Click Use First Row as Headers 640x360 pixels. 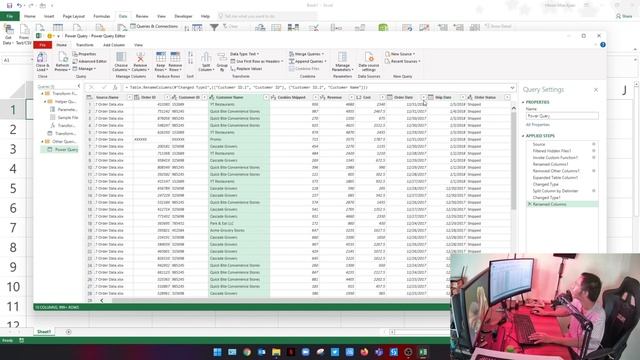[x=257, y=61]
